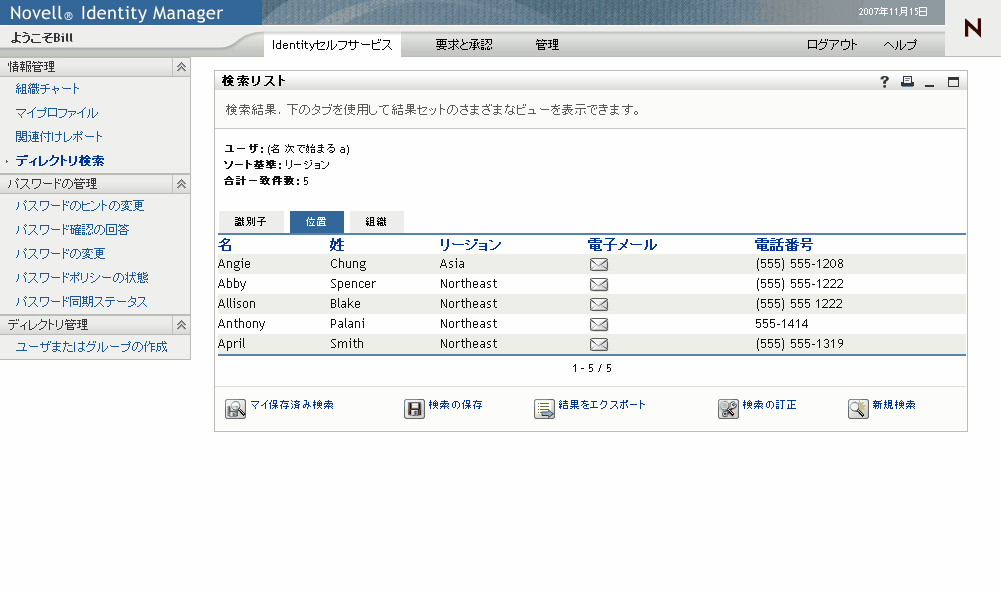Click phone number (555) 555-1208
The image size is (1001, 592).
click(800, 264)
